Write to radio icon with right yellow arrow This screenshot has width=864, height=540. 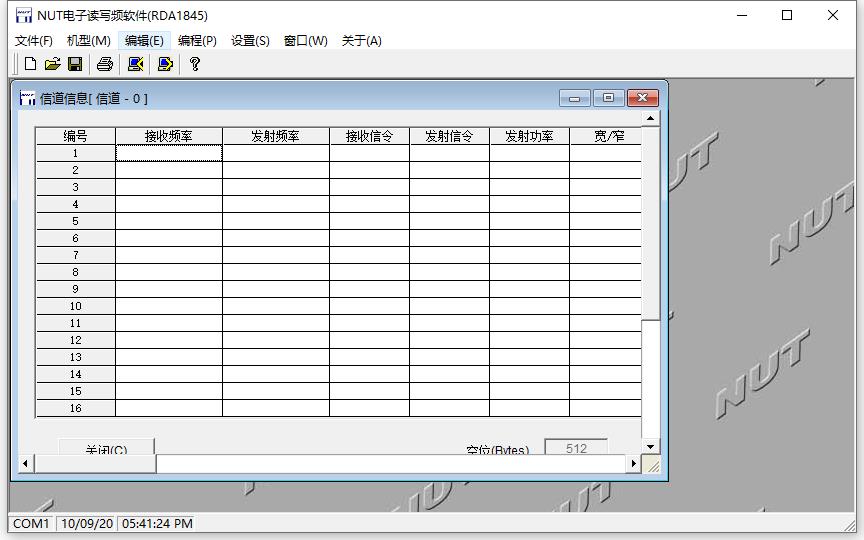point(165,64)
